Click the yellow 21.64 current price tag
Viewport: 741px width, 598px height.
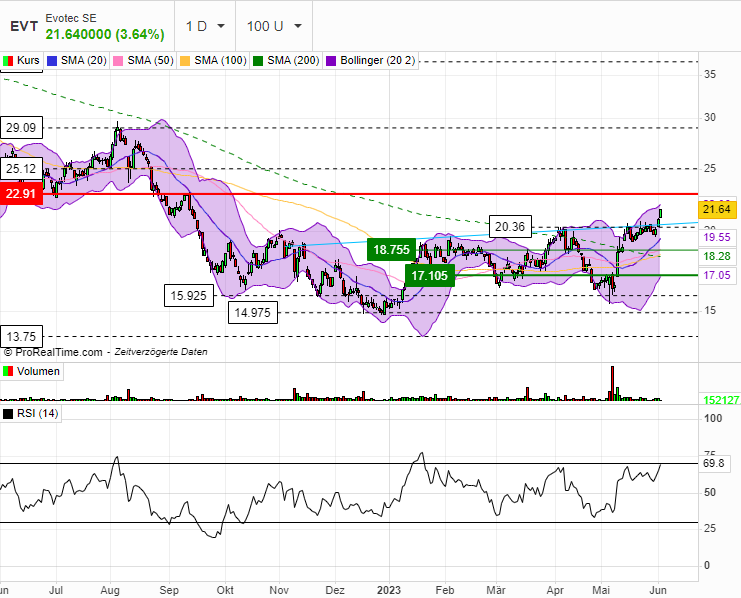tap(717, 209)
